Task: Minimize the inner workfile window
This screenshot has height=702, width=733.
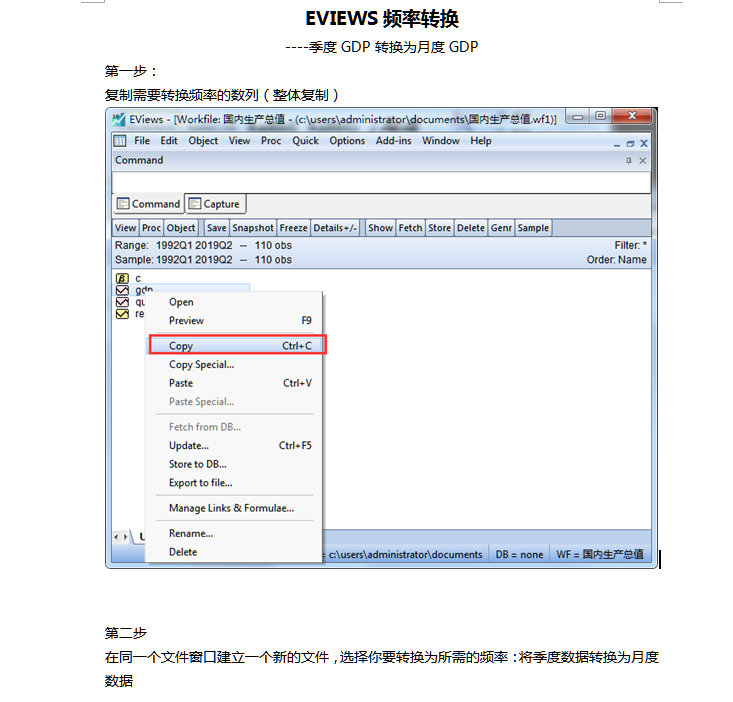Action: [x=617, y=144]
